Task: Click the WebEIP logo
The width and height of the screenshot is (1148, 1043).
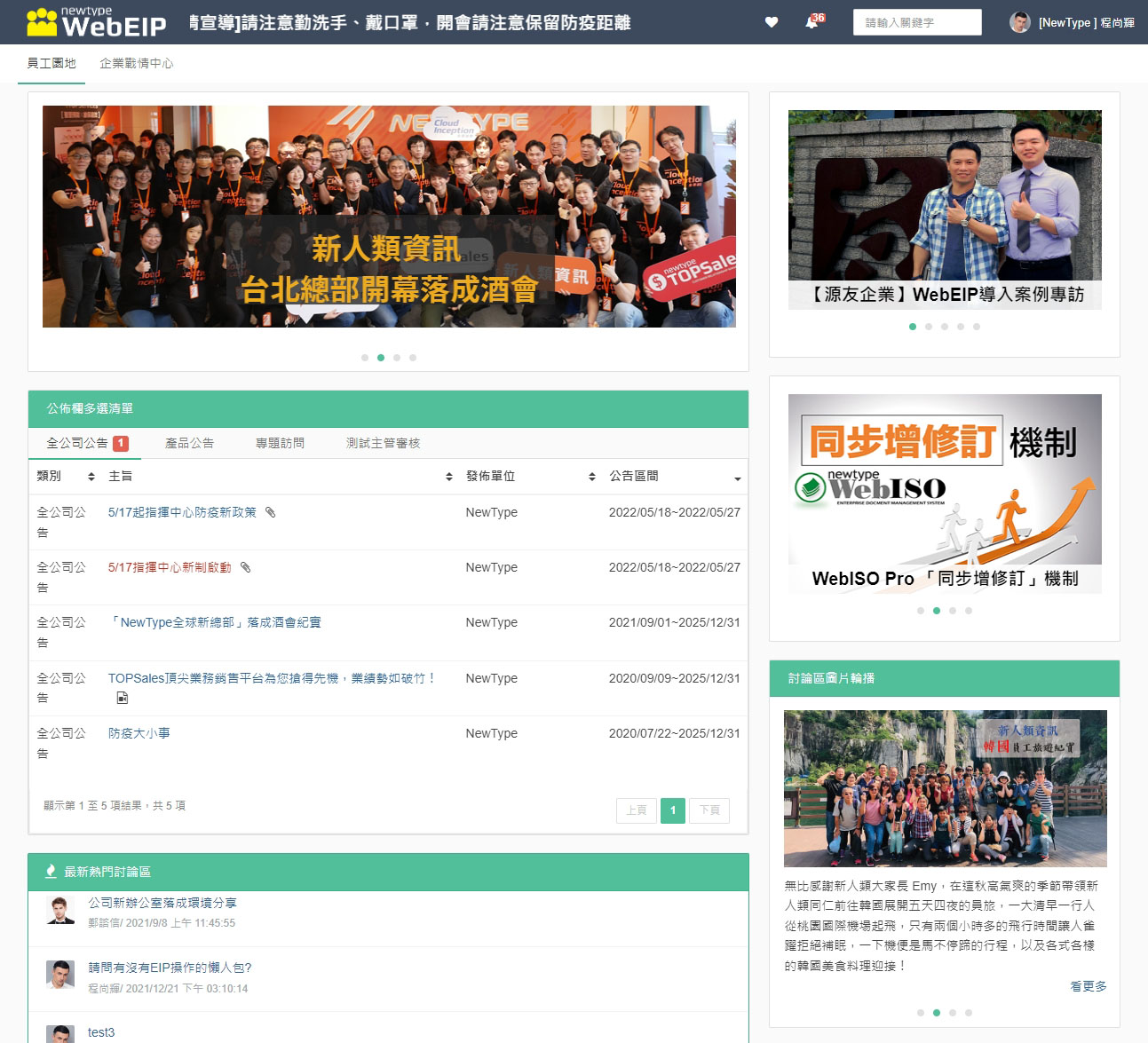Action: point(97,22)
